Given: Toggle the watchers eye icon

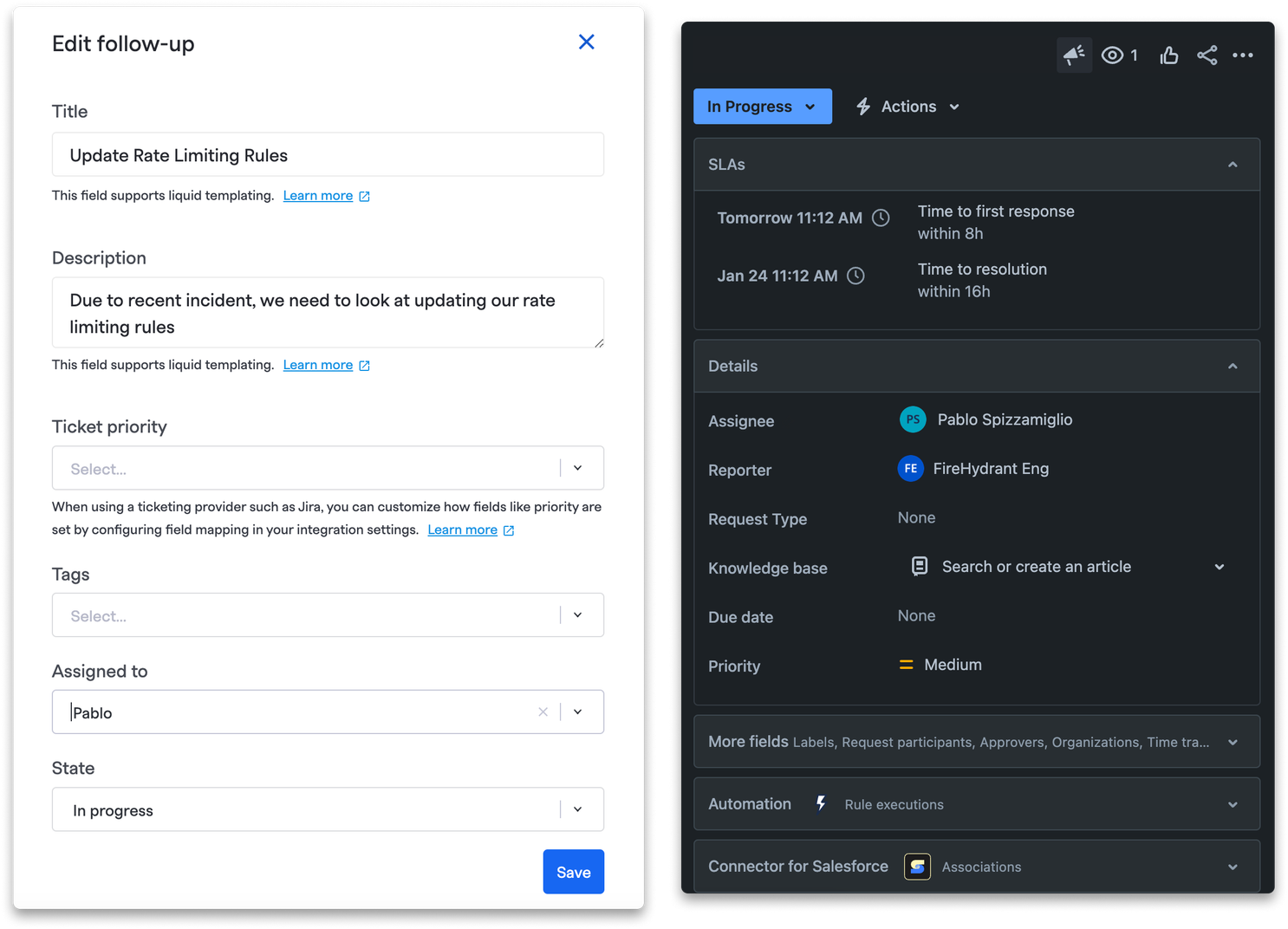Looking at the screenshot, I should pyautogui.click(x=1112, y=55).
